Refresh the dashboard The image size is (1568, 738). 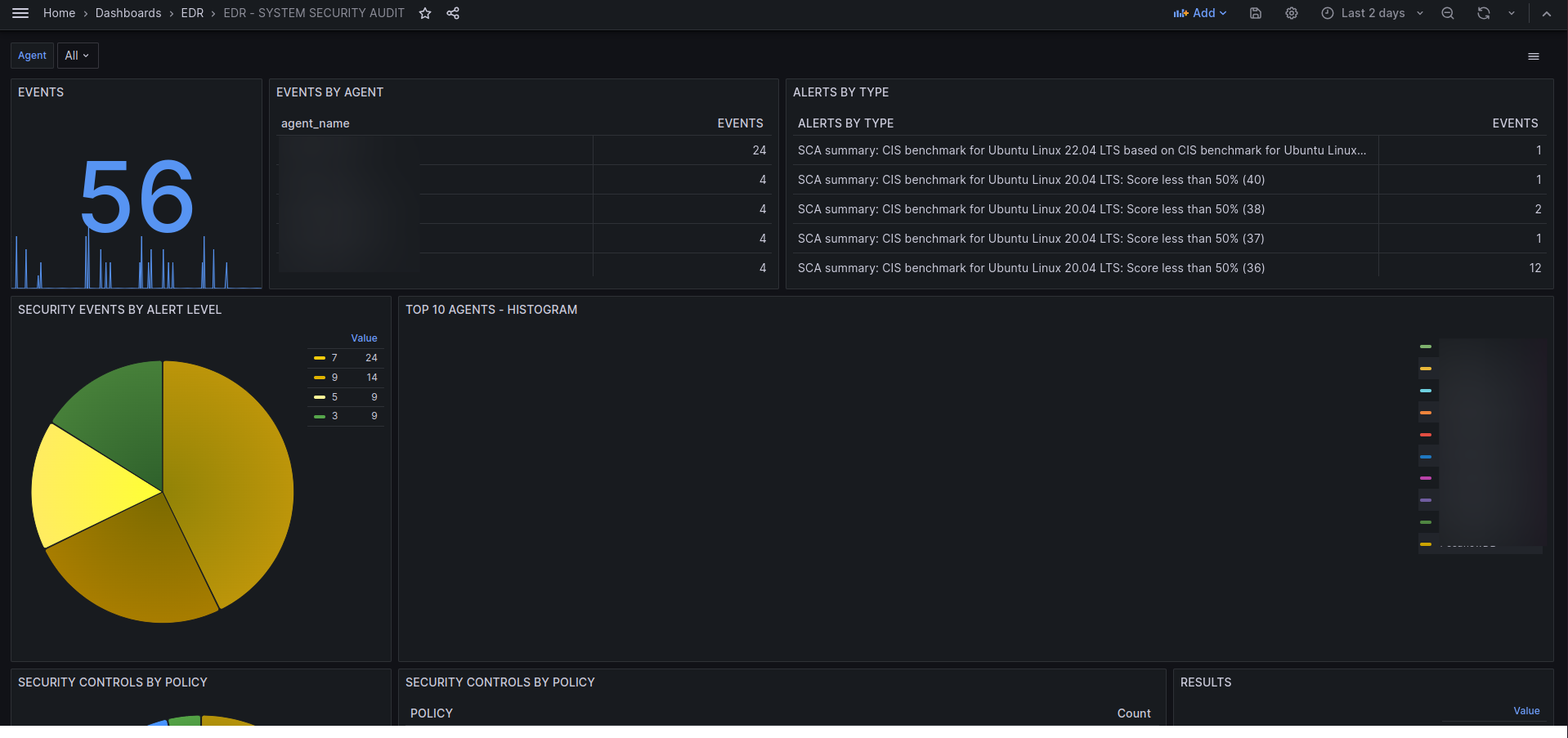(1484, 13)
